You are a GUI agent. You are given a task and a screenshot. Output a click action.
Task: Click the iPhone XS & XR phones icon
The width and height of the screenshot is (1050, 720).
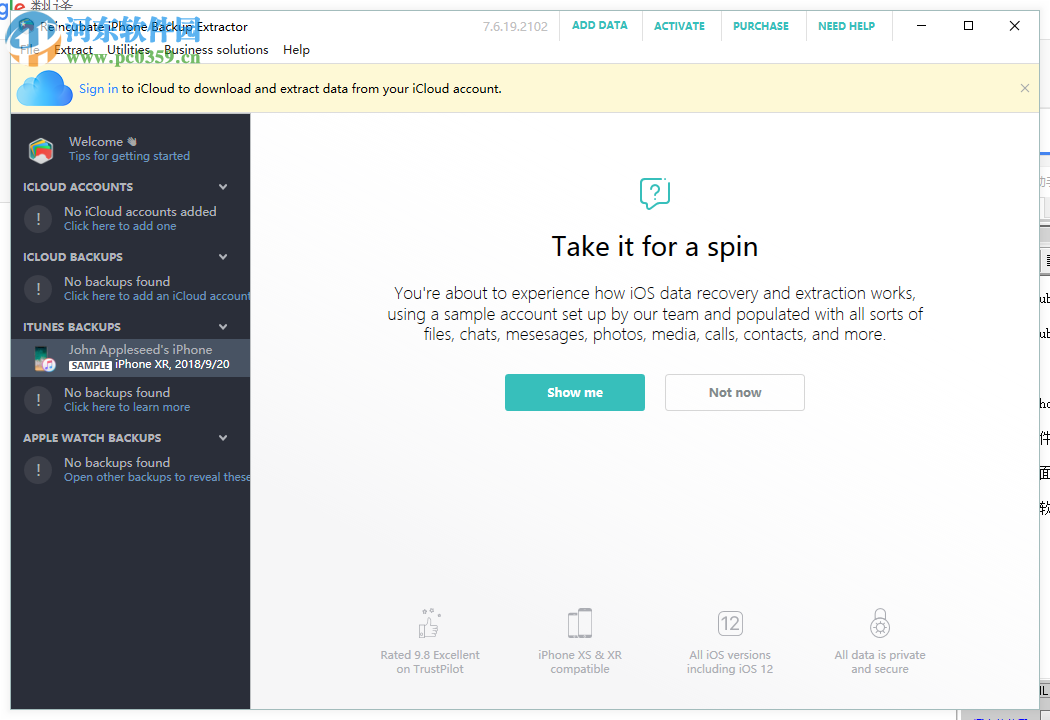click(580, 624)
